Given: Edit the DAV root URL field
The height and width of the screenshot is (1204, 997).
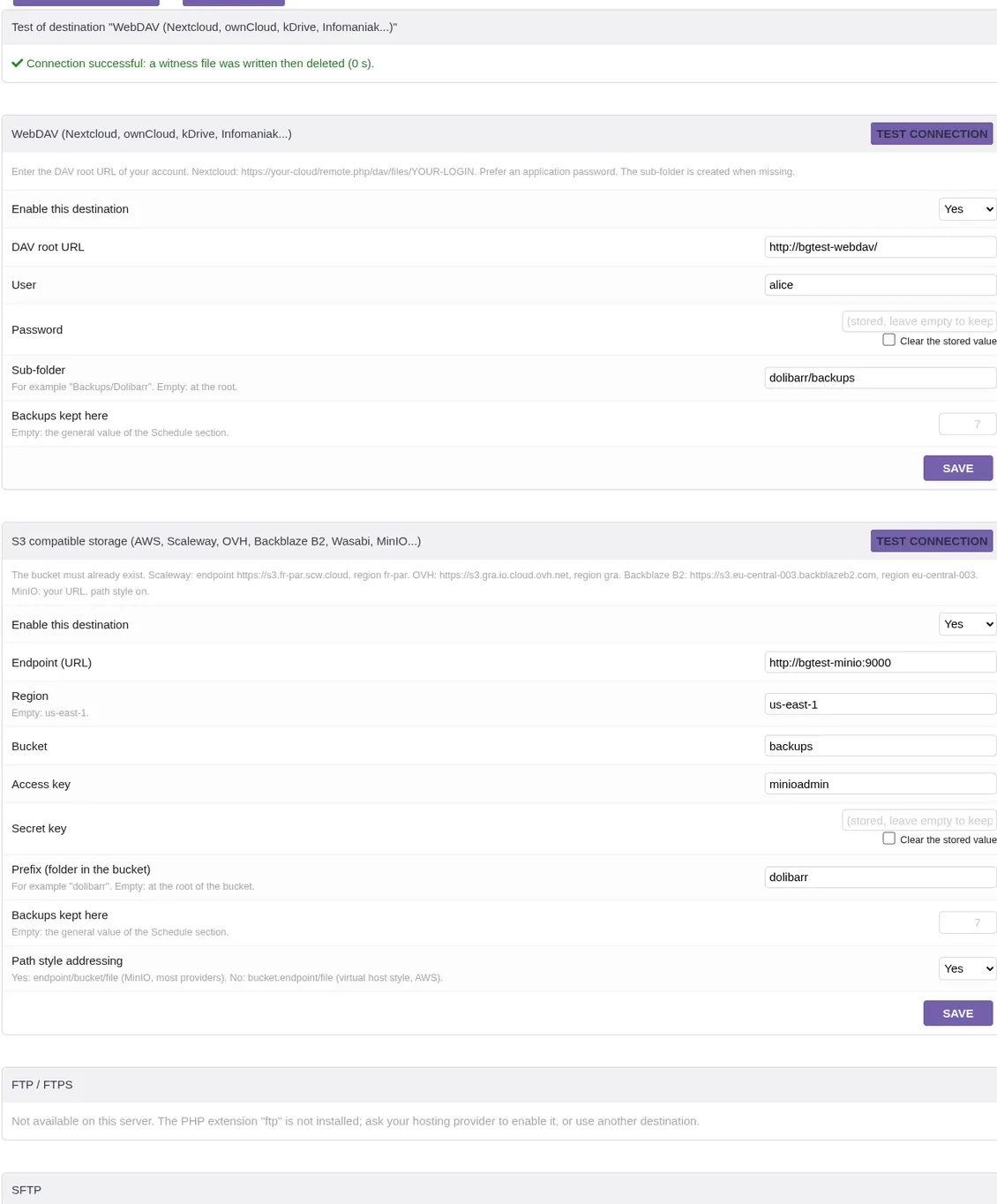Looking at the screenshot, I should pyautogui.click(x=881, y=247).
